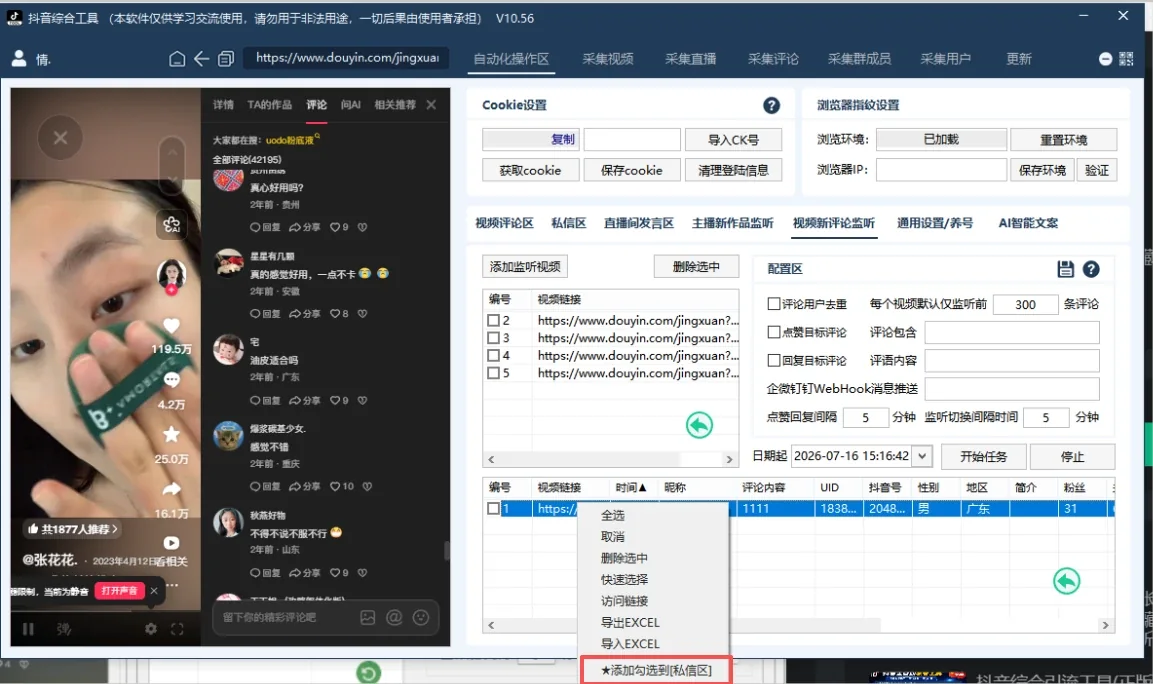Viewport: 1153px width, 684px height.
Task: Dismiss the mute notice with X
Action: pyautogui.click(x=154, y=591)
